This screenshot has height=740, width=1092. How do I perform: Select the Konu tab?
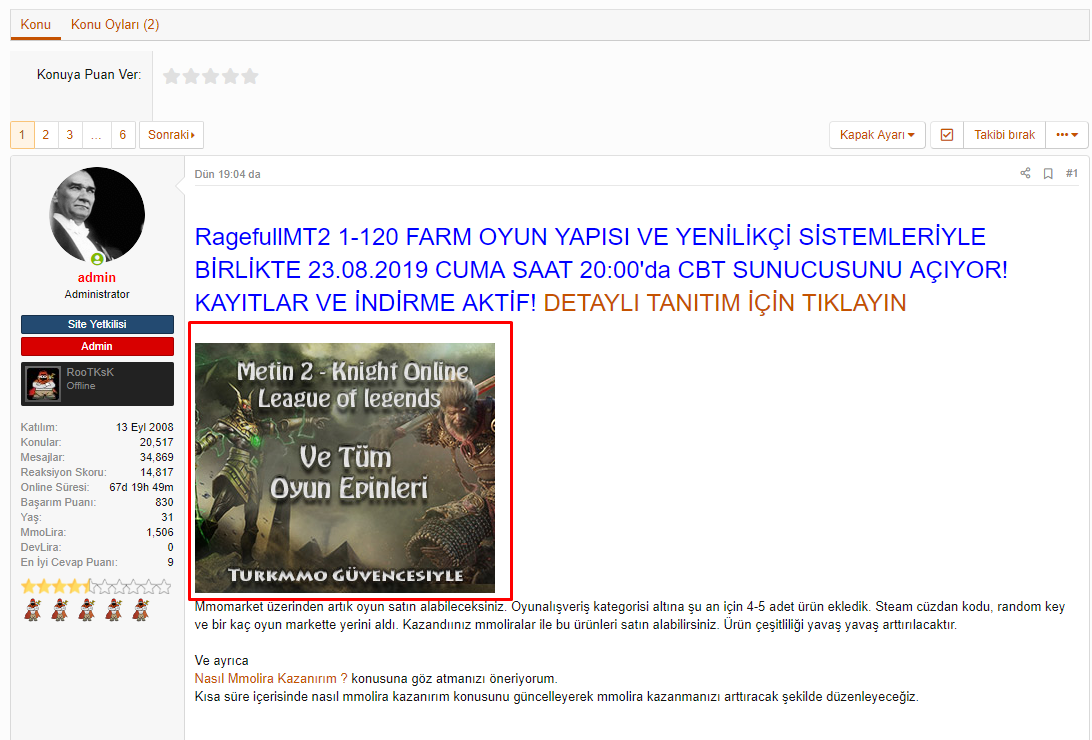[35, 24]
